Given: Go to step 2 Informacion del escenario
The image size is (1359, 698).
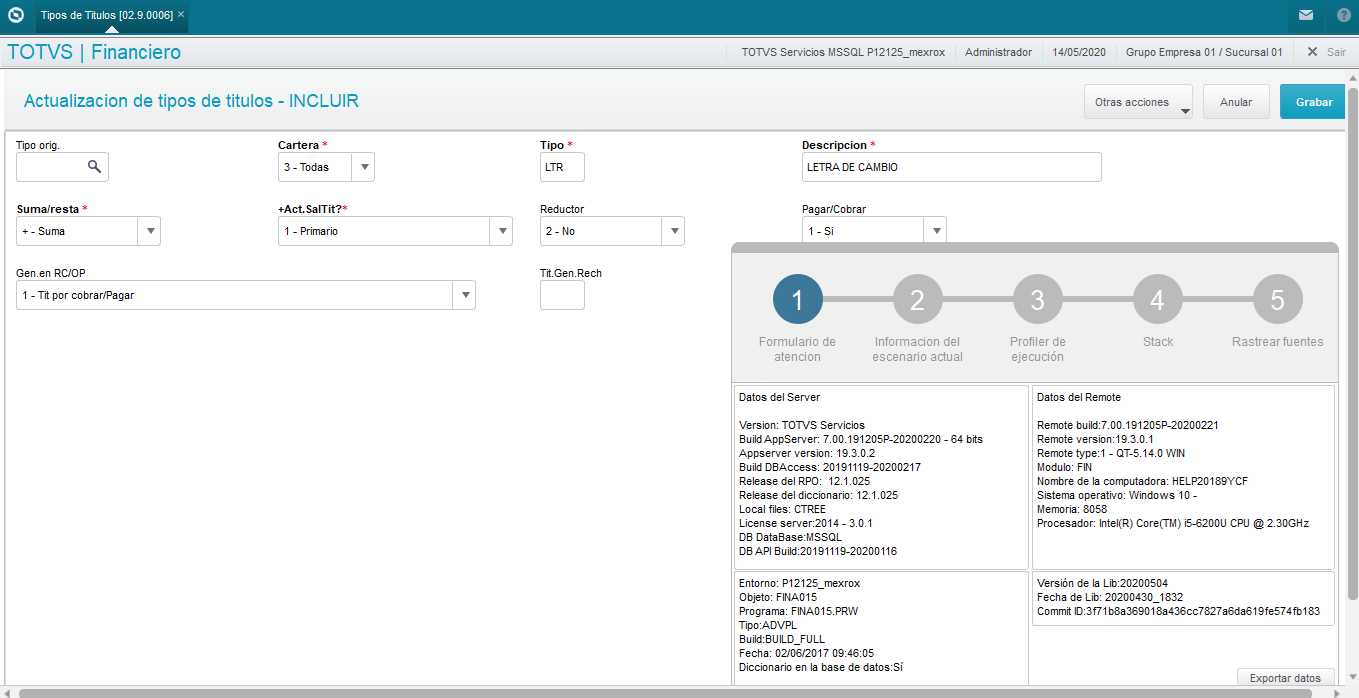Looking at the screenshot, I should pyautogui.click(x=917, y=299).
